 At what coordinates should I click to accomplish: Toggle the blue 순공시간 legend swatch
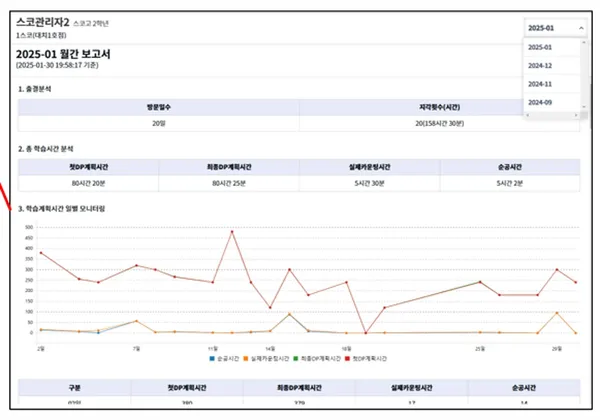212,359
